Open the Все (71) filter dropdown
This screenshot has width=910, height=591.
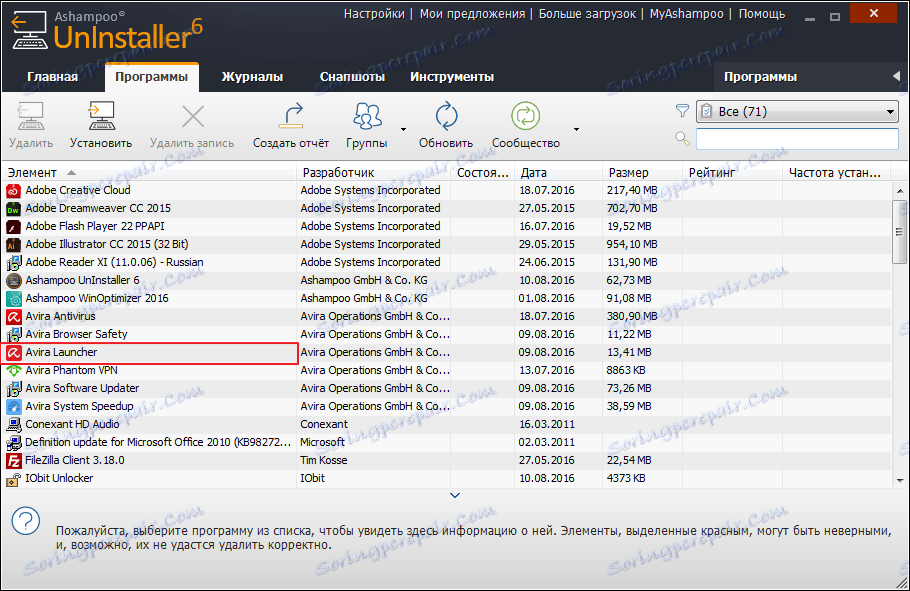pos(797,111)
